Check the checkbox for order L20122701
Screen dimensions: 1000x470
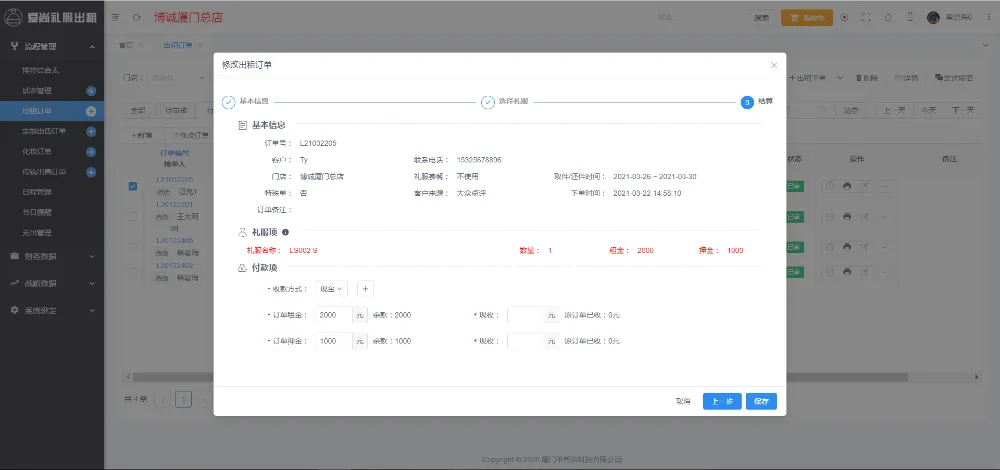click(x=133, y=216)
